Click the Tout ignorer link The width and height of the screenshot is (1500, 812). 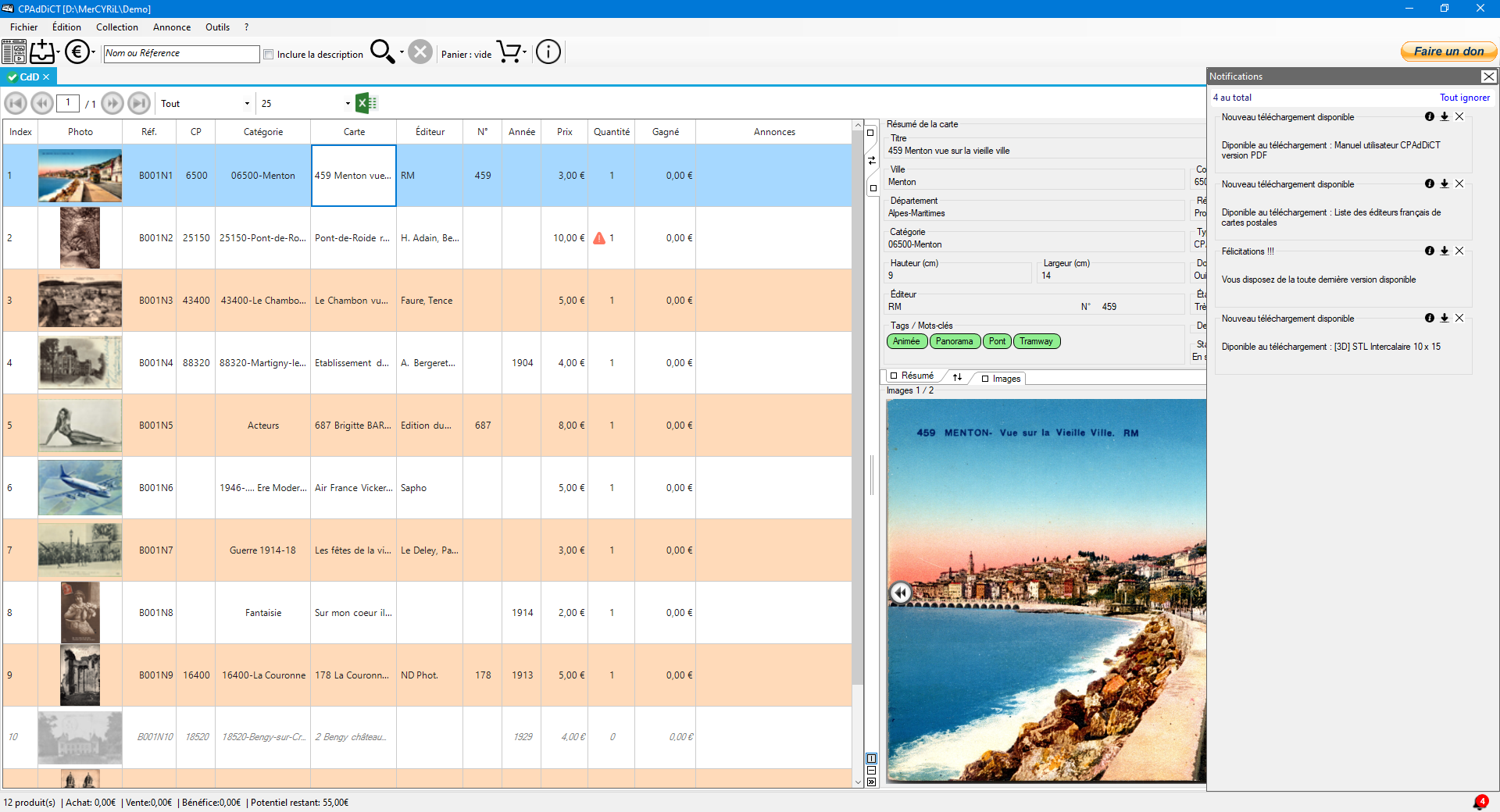click(x=1464, y=98)
